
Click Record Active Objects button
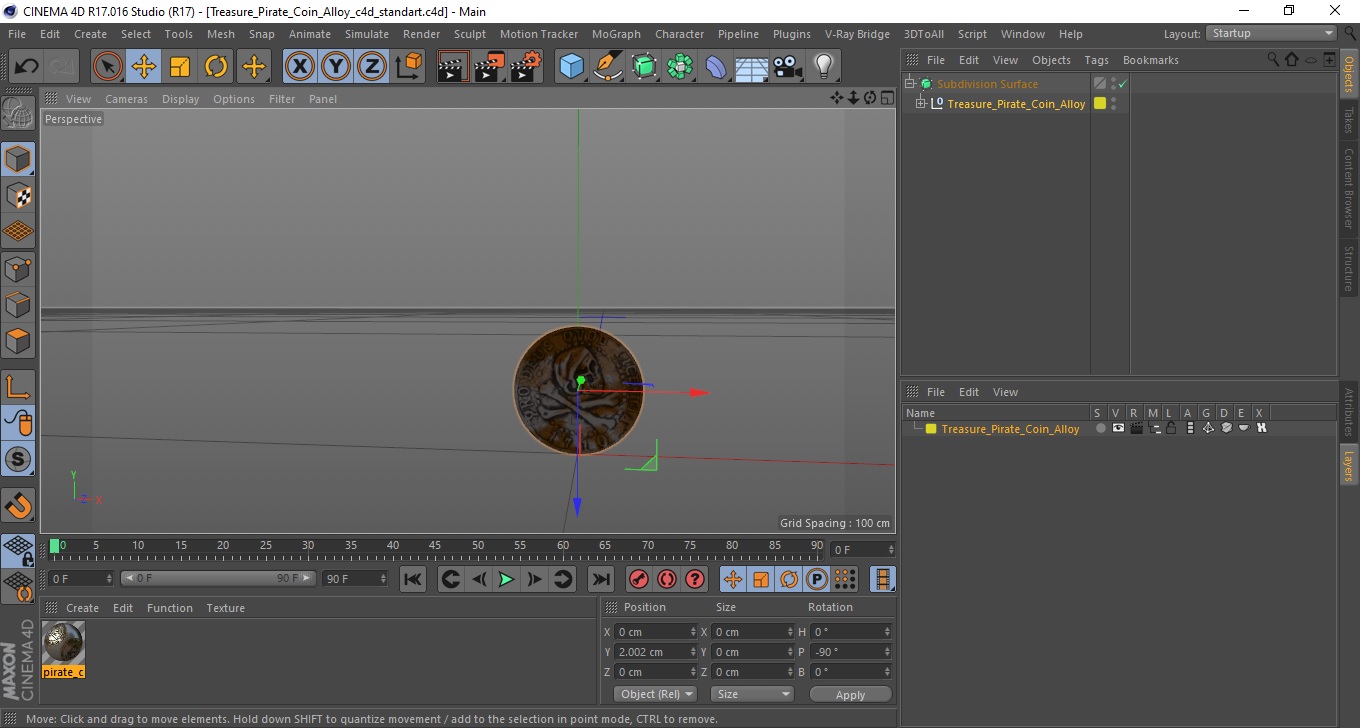pyautogui.click(x=638, y=579)
